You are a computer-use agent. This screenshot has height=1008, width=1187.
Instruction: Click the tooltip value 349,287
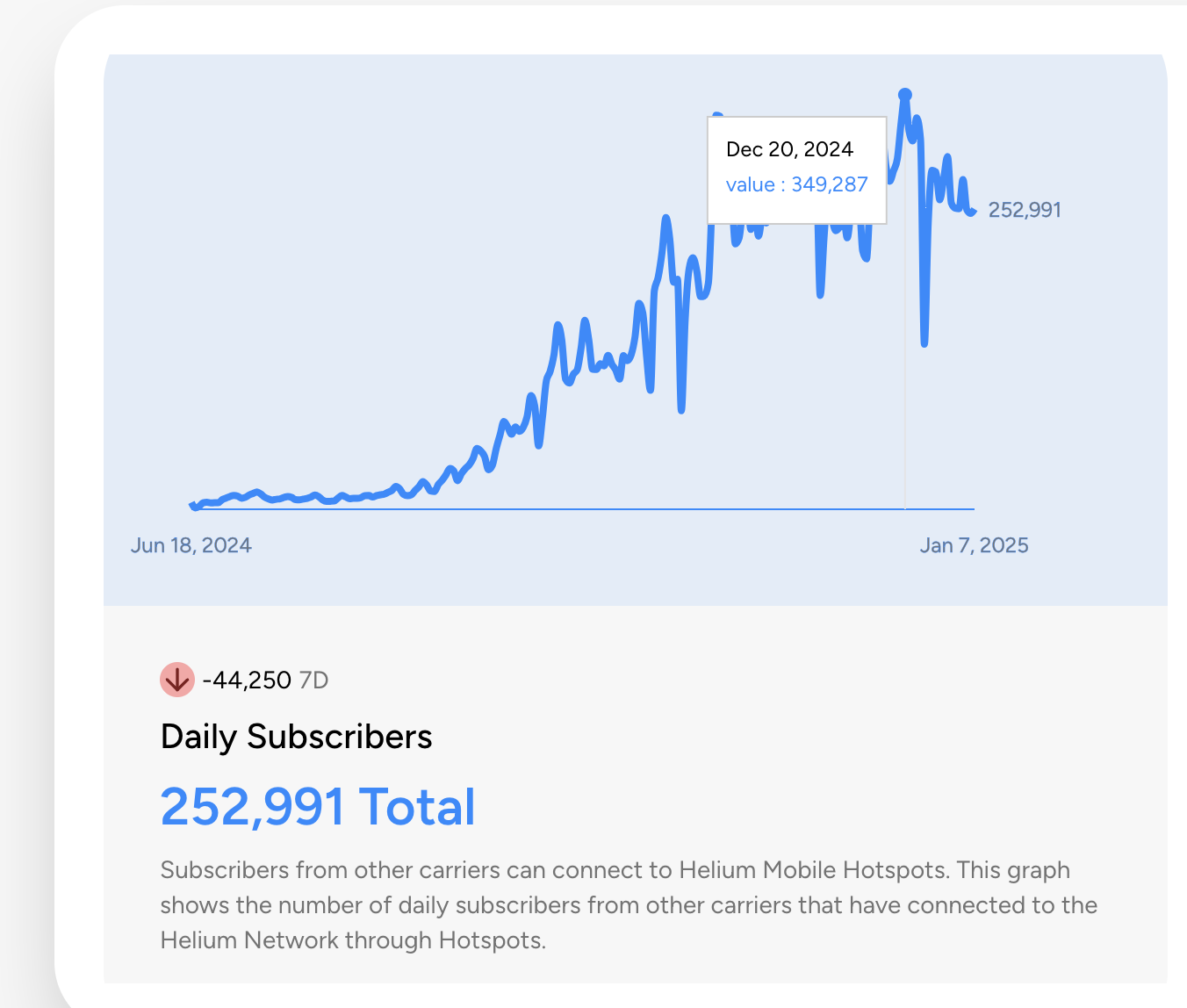(x=830, y=184)
